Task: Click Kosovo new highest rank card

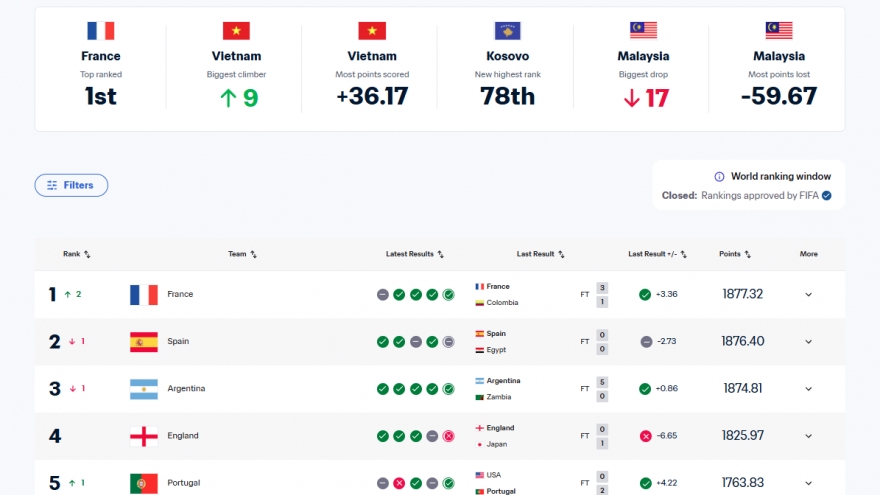Action: tap(507, 70)
